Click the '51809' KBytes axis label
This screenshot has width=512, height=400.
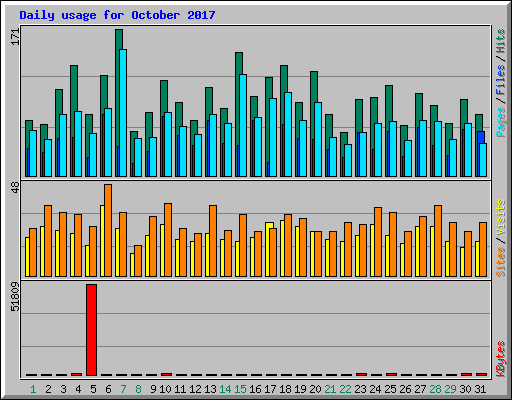[x=15, y=296]
